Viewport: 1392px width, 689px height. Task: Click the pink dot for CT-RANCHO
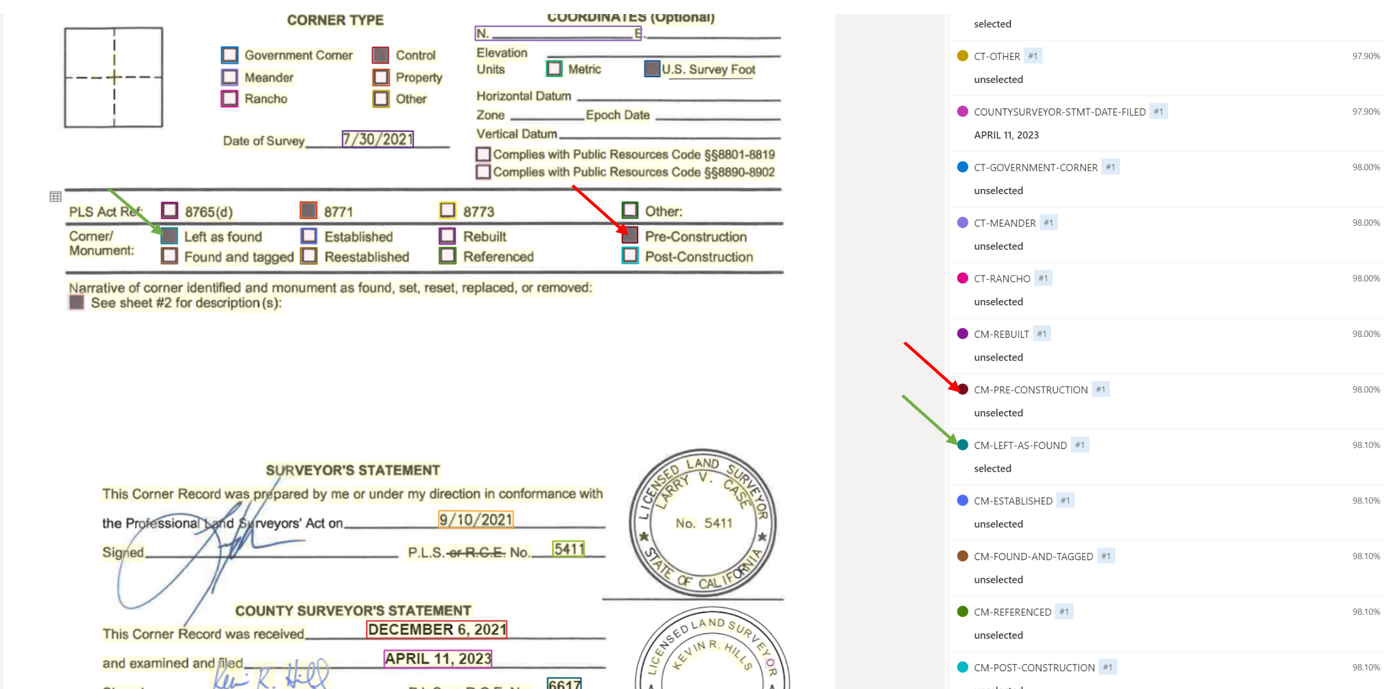click(x=962, y=278)
